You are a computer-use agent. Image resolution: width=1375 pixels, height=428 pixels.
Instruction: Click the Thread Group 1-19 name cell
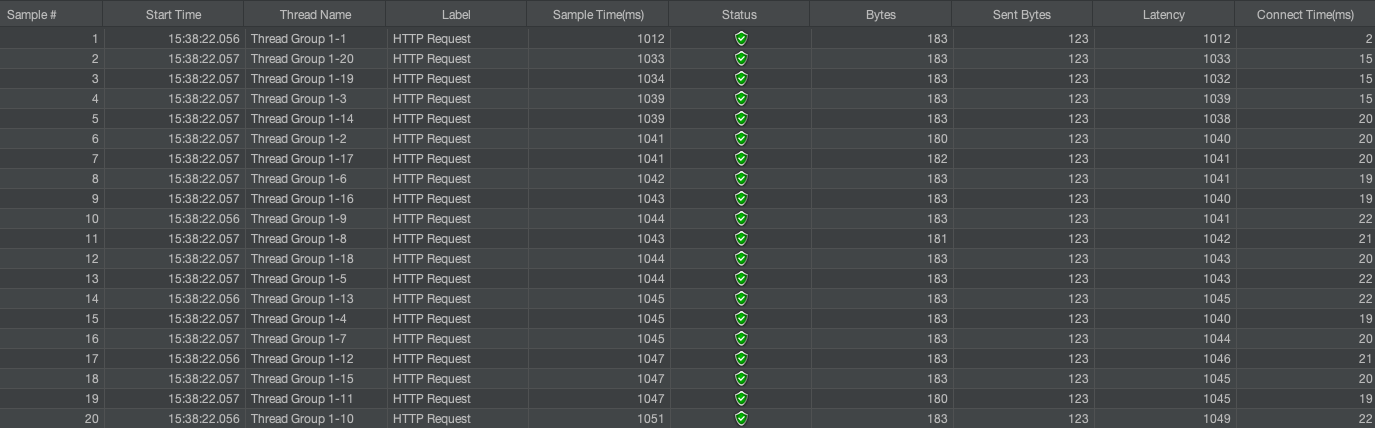(x=315, y=79)
